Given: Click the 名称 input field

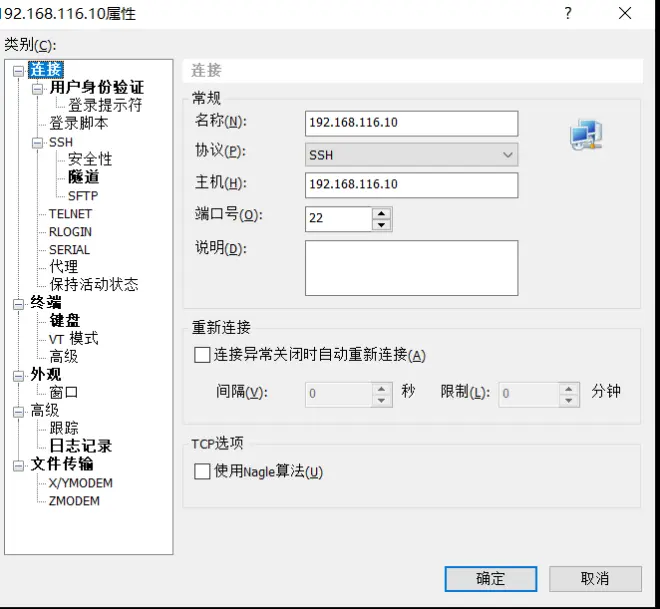Looking at the screenshot, I should tap(411, 123).
